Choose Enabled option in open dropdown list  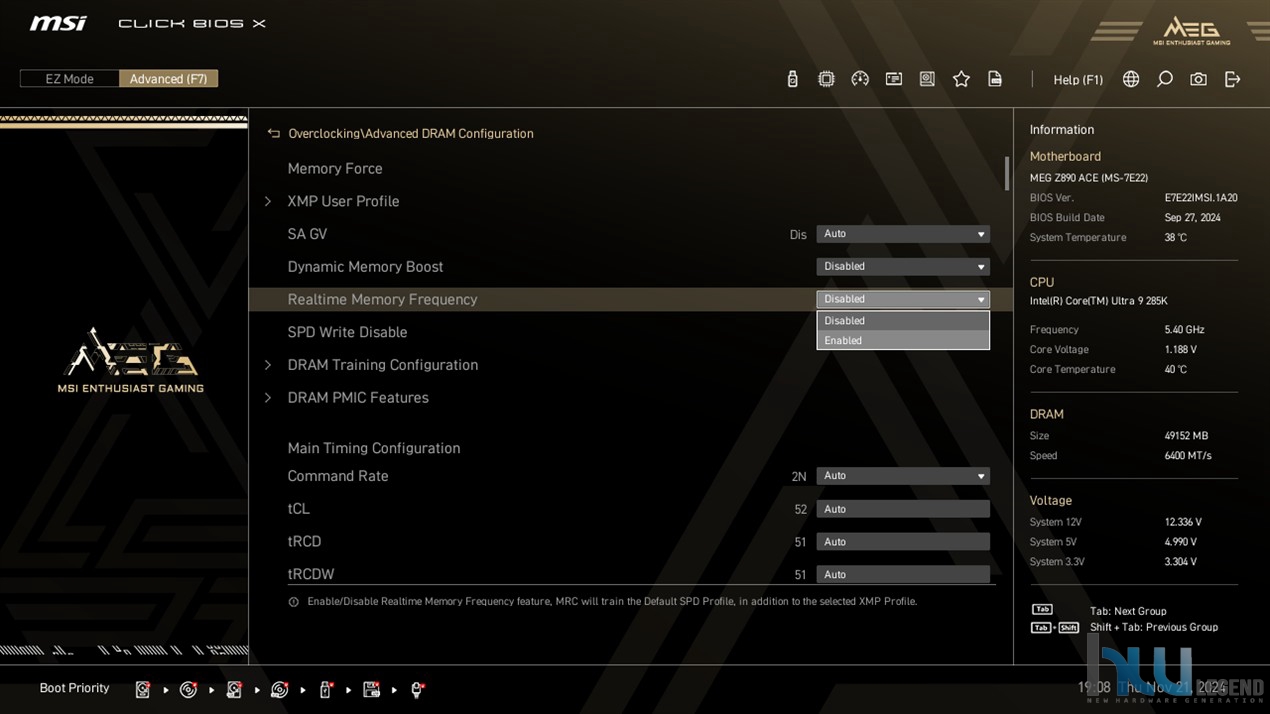903,340
